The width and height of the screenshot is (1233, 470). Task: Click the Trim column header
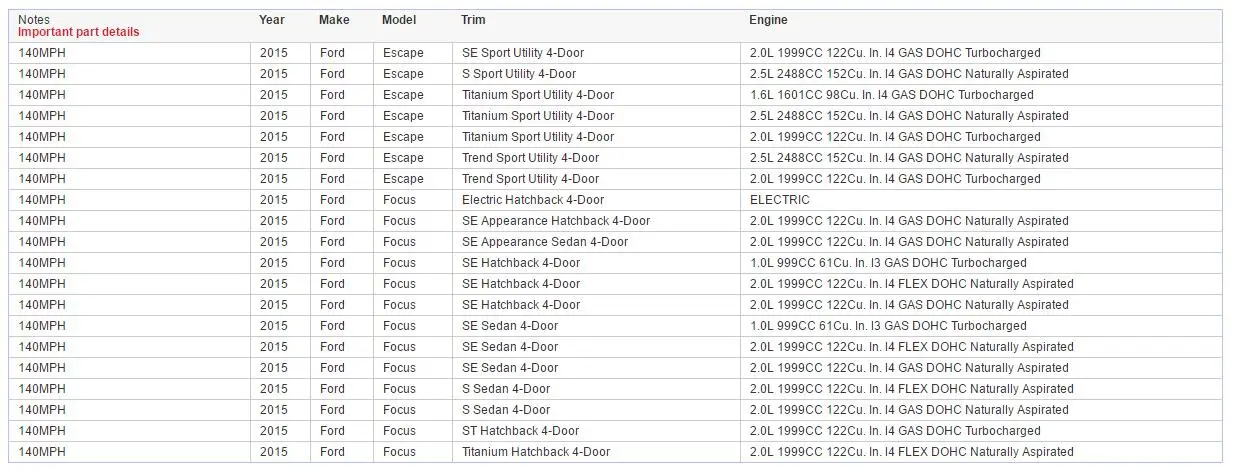click(474, 20)
